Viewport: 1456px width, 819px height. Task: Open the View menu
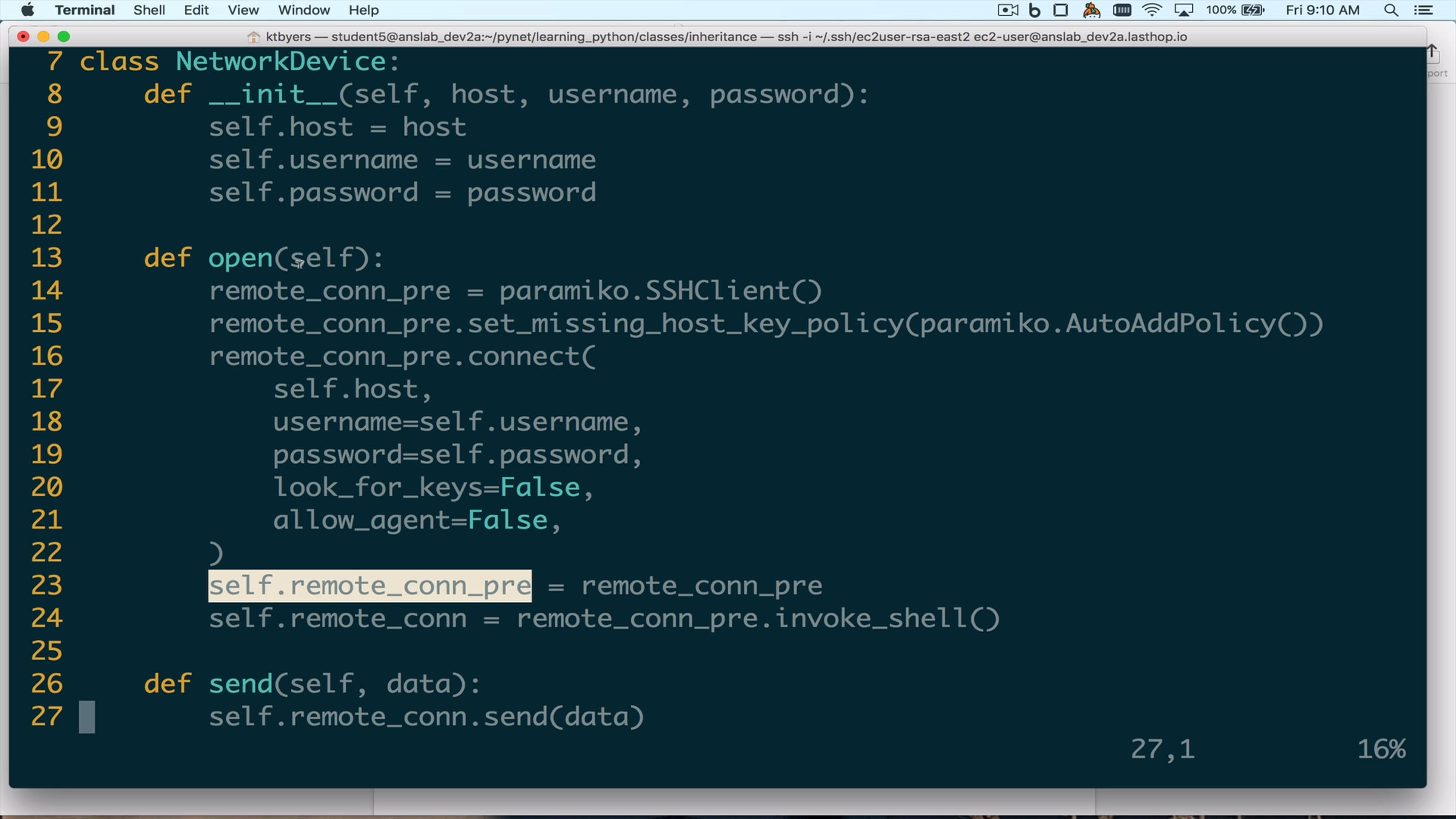coord(243,10)
